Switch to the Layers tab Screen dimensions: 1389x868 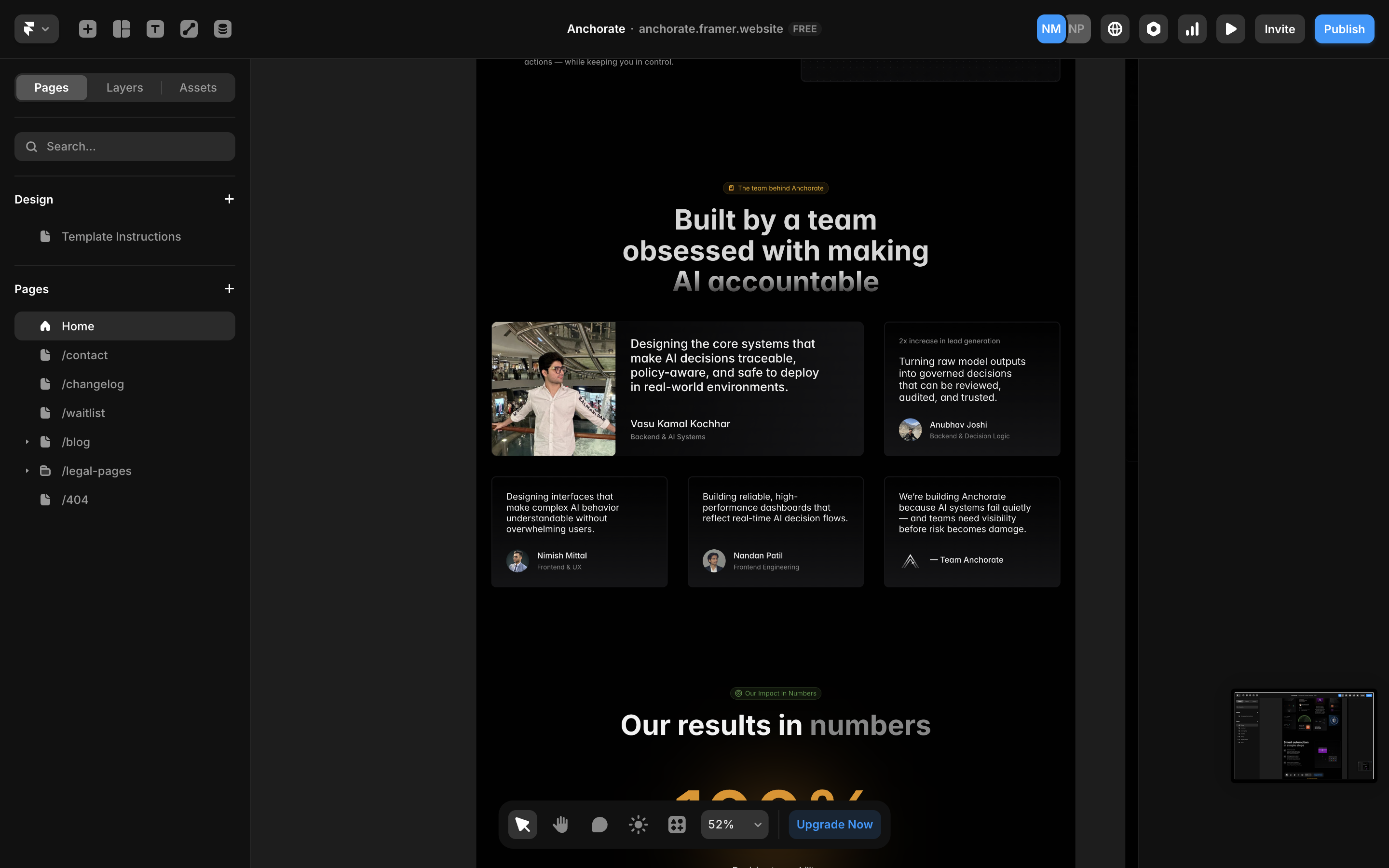(x=124, y=87)
